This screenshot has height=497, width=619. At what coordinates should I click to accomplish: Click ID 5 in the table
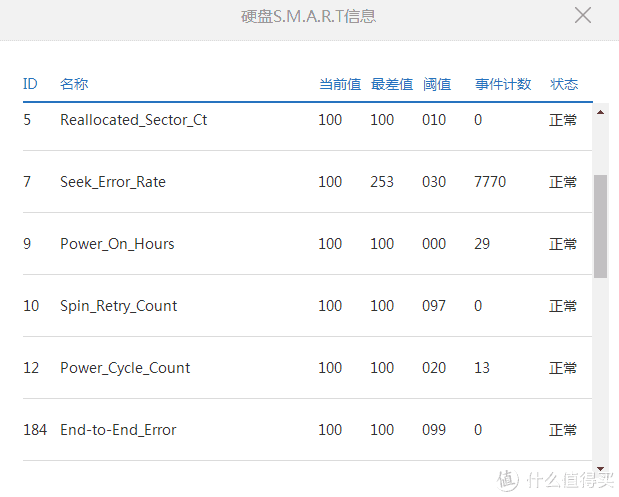[x=27, y=120]
